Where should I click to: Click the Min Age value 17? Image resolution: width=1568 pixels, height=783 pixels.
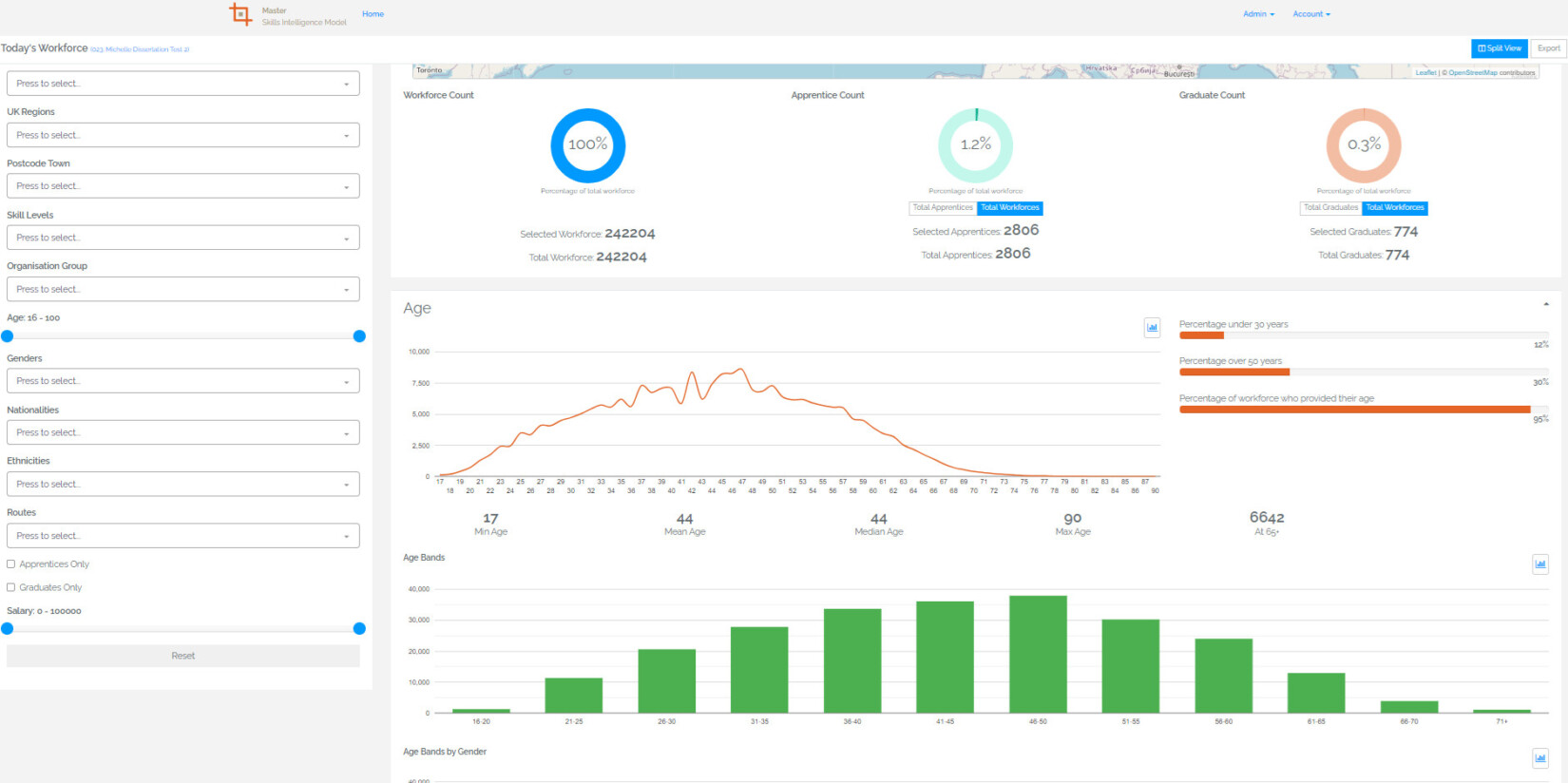pos(490,519)
